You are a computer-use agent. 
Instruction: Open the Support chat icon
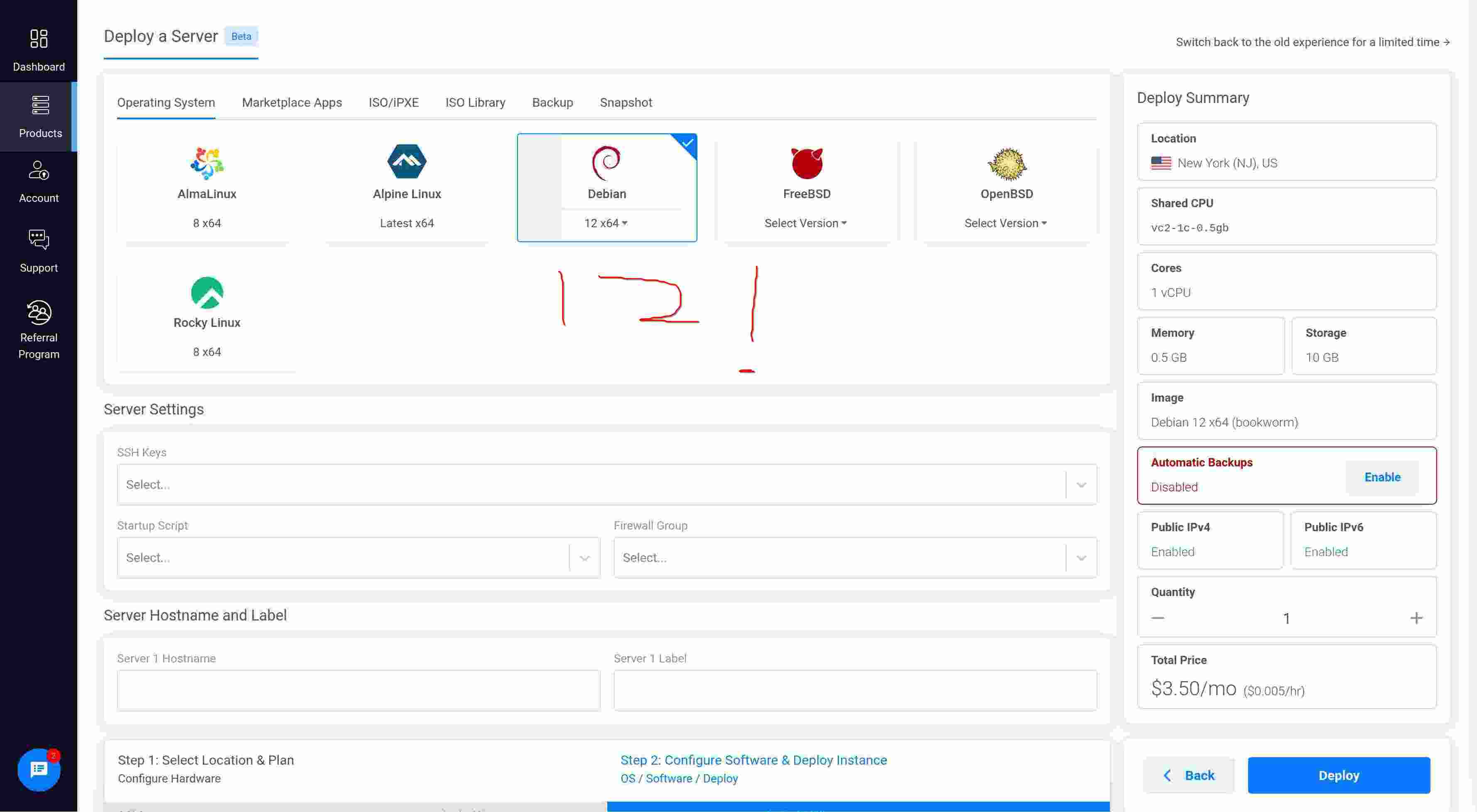[x=39, y=240]
